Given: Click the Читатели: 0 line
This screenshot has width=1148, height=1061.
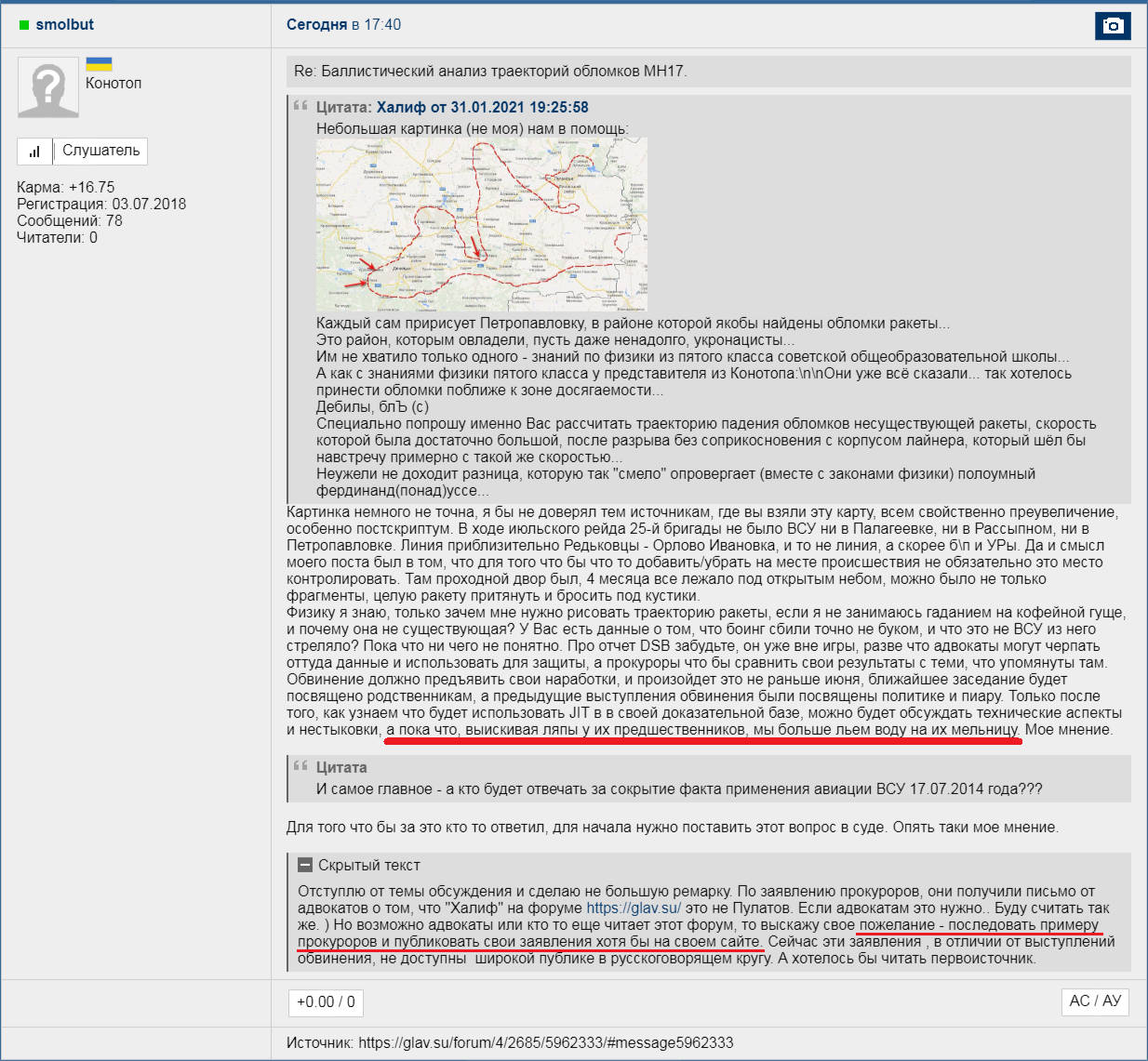Looking at the screenshot, I should [x=57, y=237].
